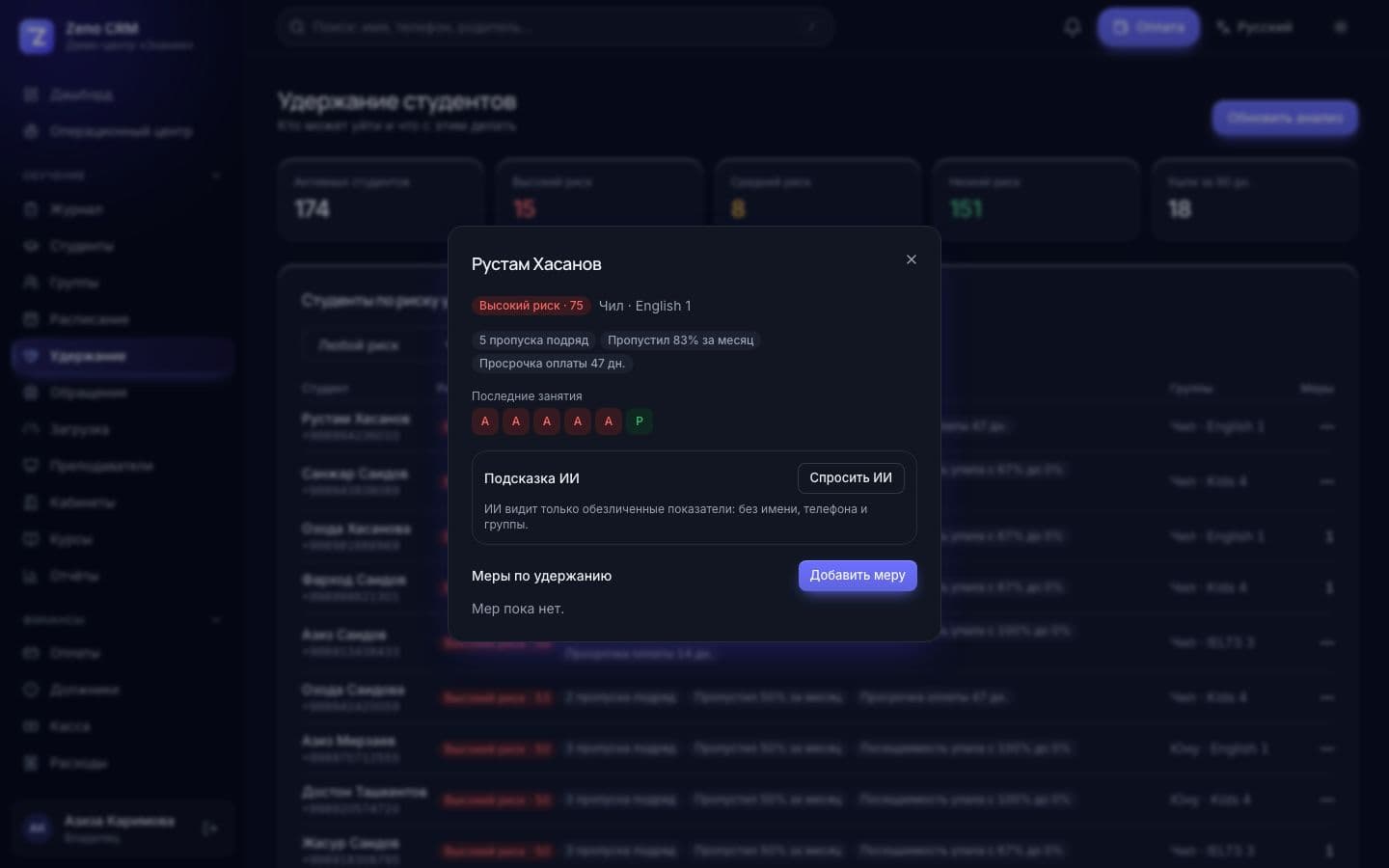The image size is (1389, 868).
Task: Click the Подсказка ИИ heading
Action: pos(531,478)
